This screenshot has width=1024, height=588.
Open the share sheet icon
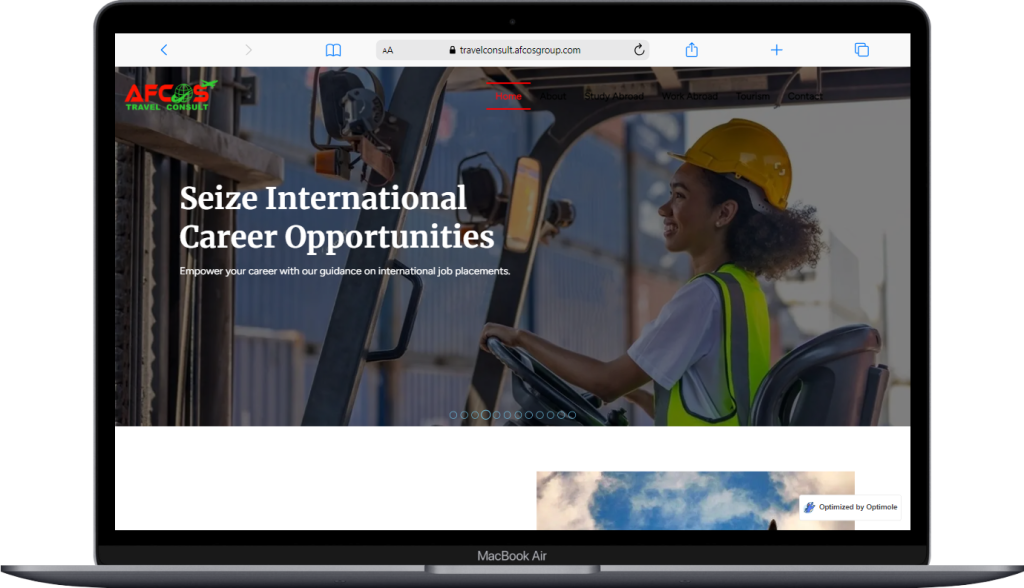pyautogui.click(x=691, y=50)
